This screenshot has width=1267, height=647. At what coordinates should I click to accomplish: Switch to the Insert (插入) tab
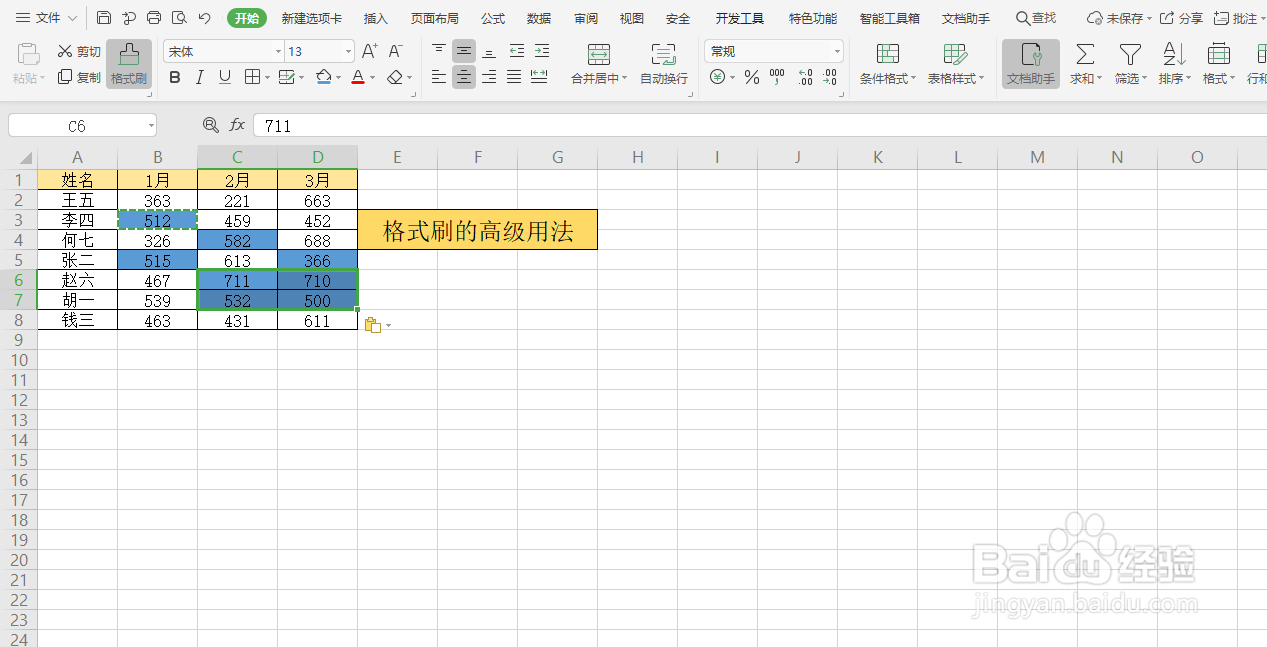[x=376, y=19]
